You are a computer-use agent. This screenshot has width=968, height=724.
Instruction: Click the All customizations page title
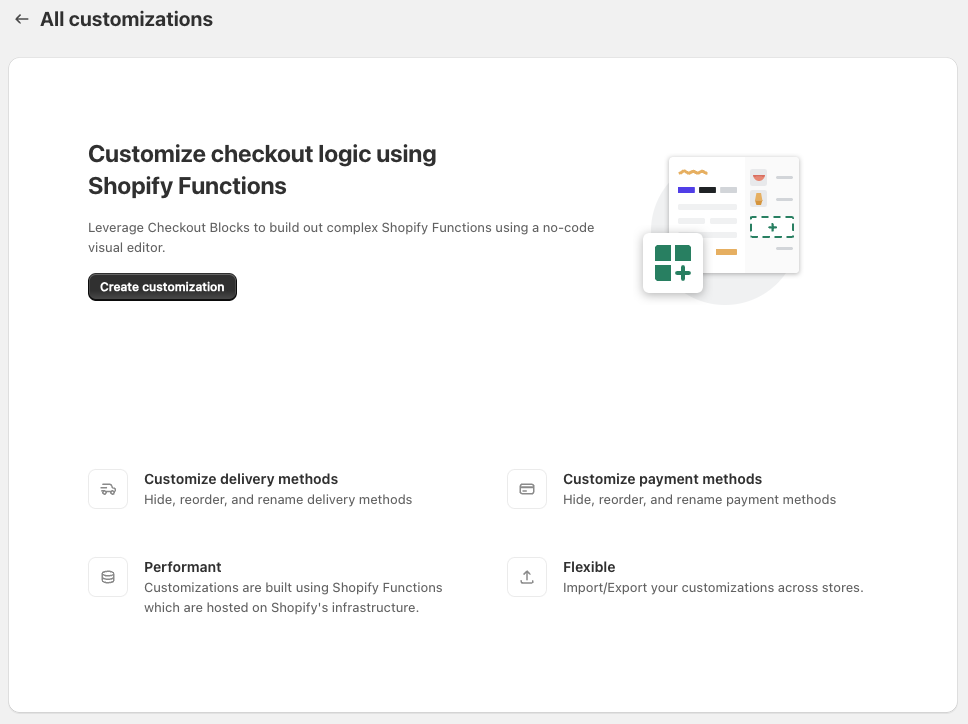126,19
